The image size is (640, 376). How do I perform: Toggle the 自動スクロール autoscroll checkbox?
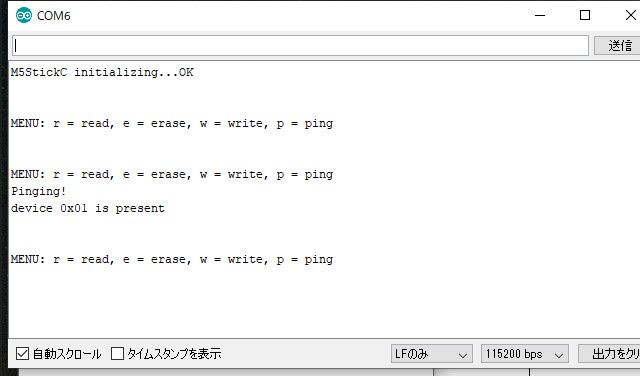(22, 354)
